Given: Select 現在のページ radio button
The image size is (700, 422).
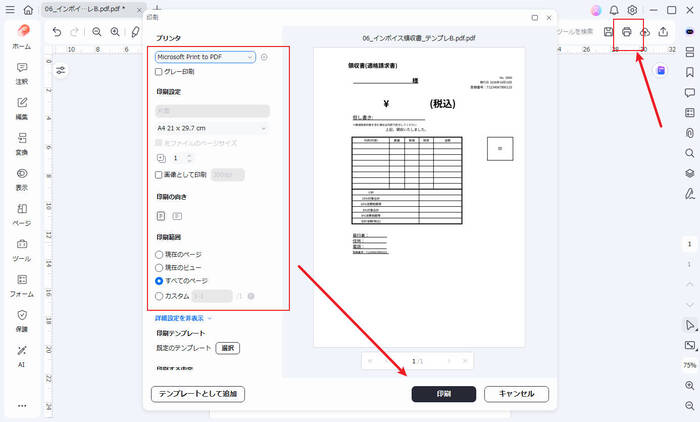Looking at the screenshot, I should coord(158,255).
